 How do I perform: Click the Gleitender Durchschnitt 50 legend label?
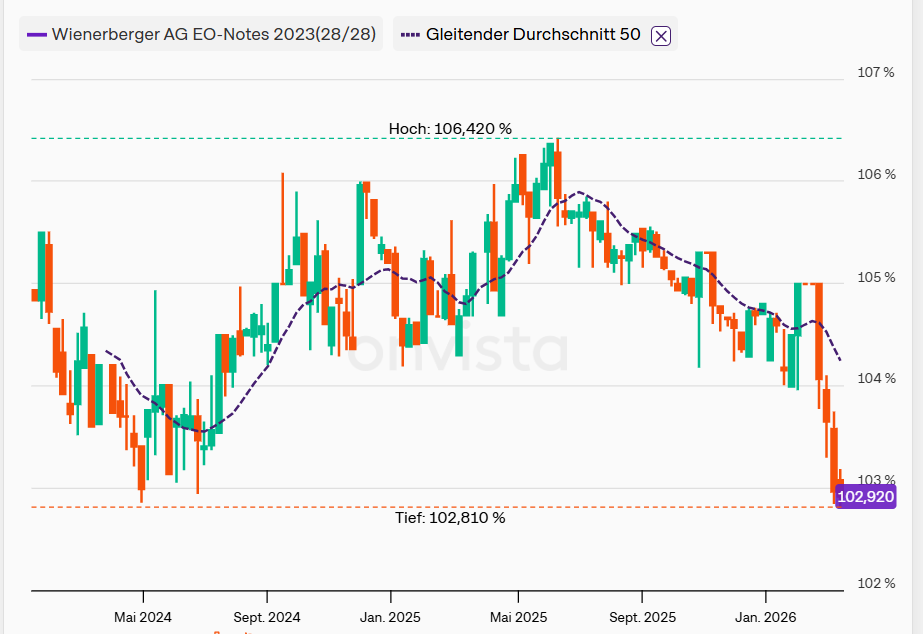[x=533, y=34]
